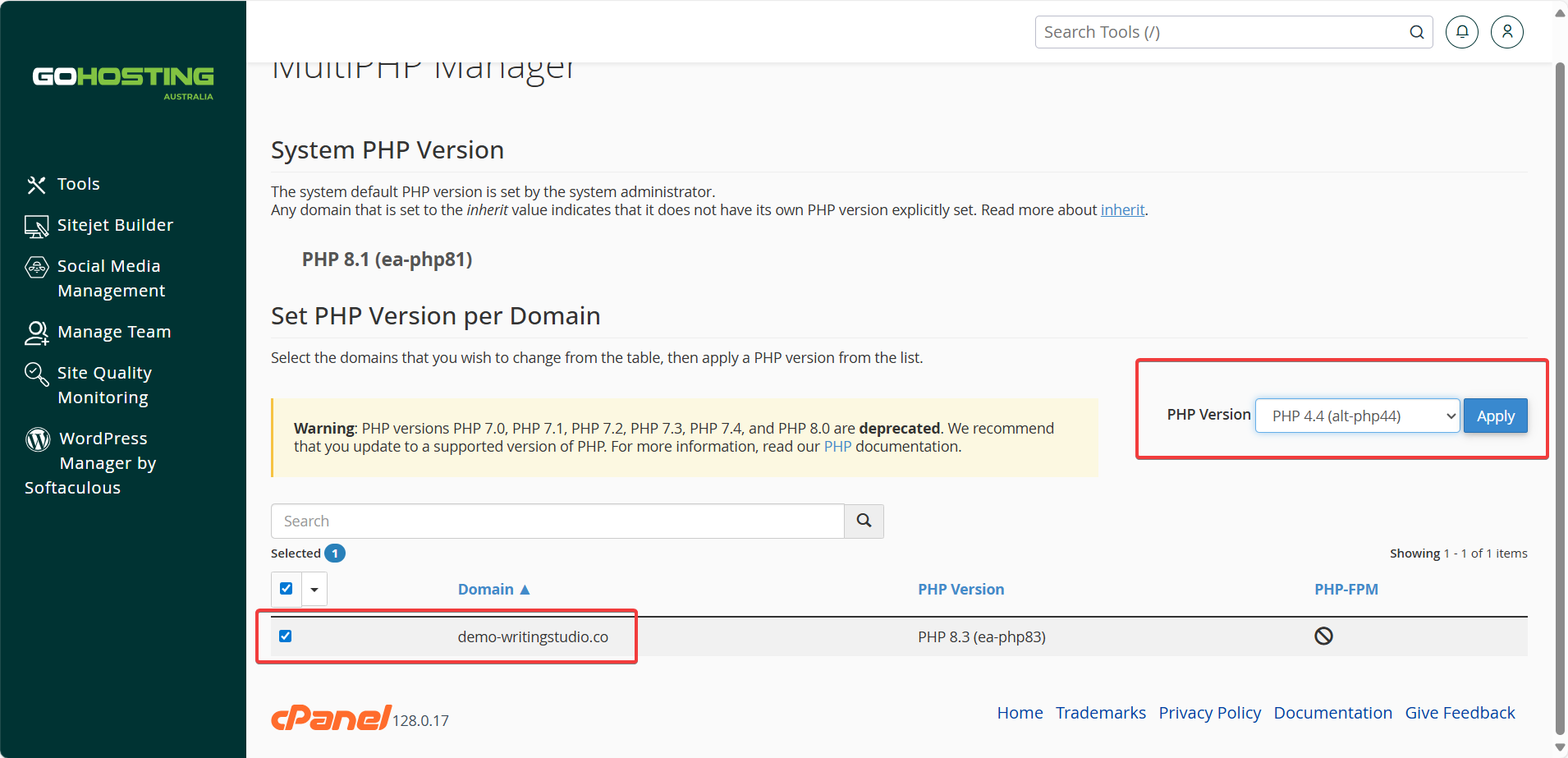Open the notifications bell icon
Viewport: 1568px width, 758px height.
pyautogui.click(x=1462, y=32)
